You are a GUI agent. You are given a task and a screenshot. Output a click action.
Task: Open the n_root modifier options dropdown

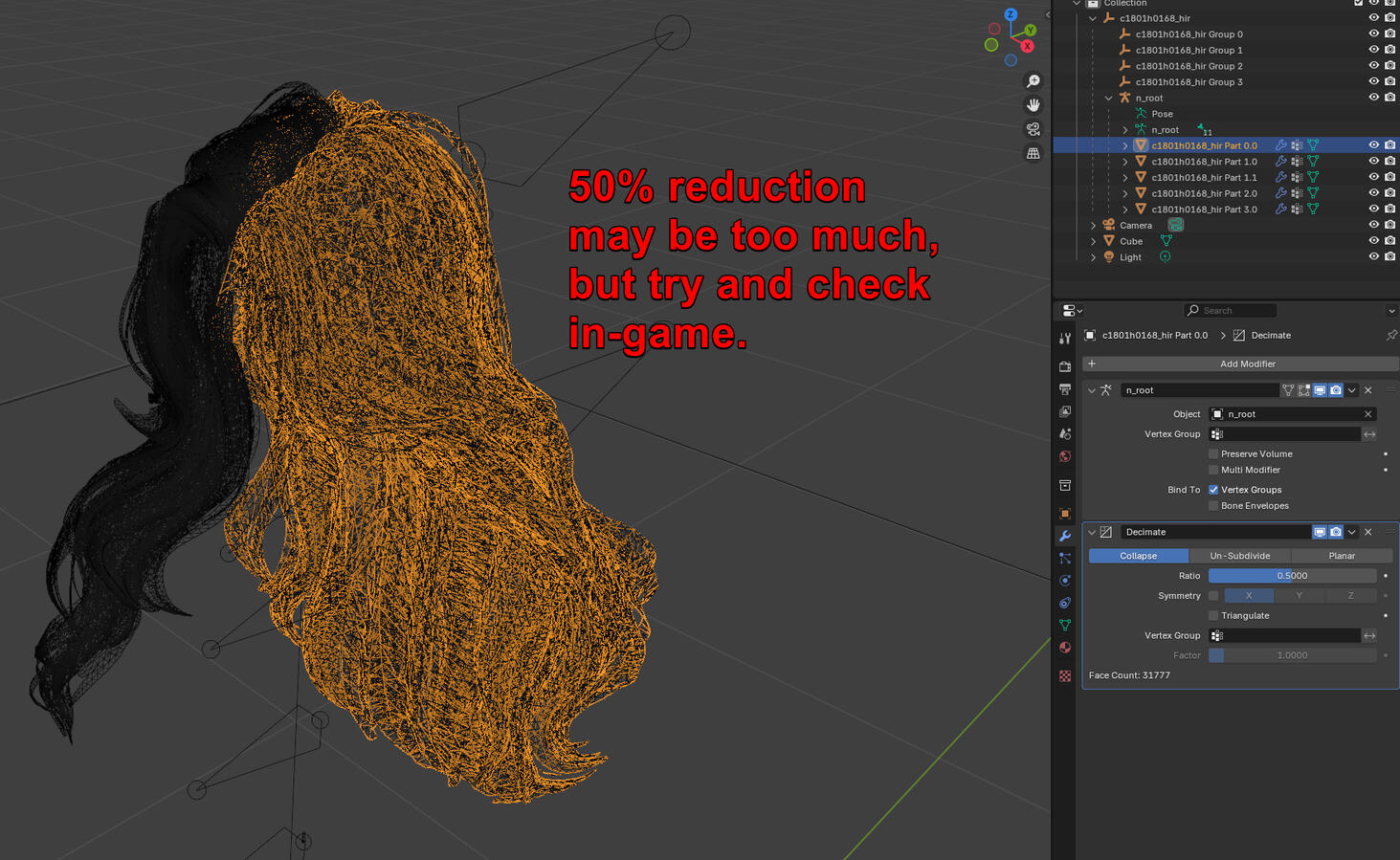point(1351,390)
